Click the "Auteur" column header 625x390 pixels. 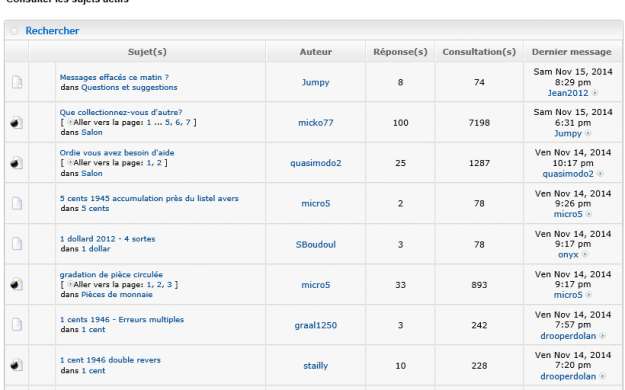(x=315, y=52)
